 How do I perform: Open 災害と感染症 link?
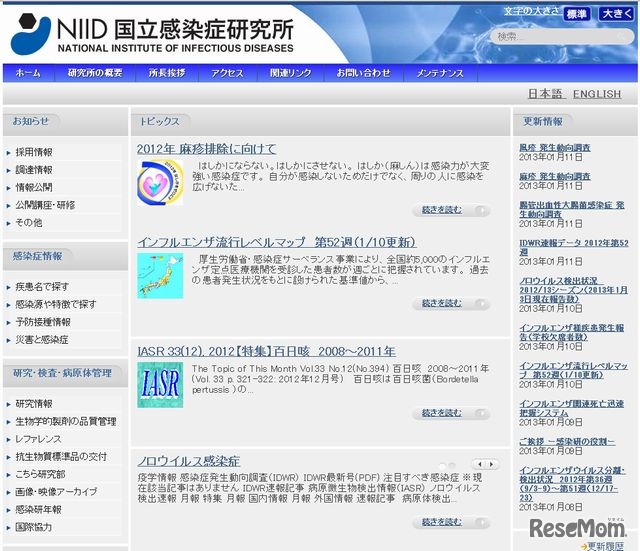click(x=42, y=340)
